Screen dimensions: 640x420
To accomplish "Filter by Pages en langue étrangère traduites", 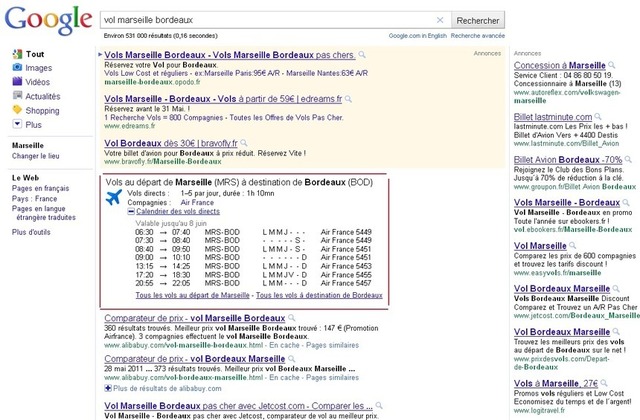I will click(44, 213).
